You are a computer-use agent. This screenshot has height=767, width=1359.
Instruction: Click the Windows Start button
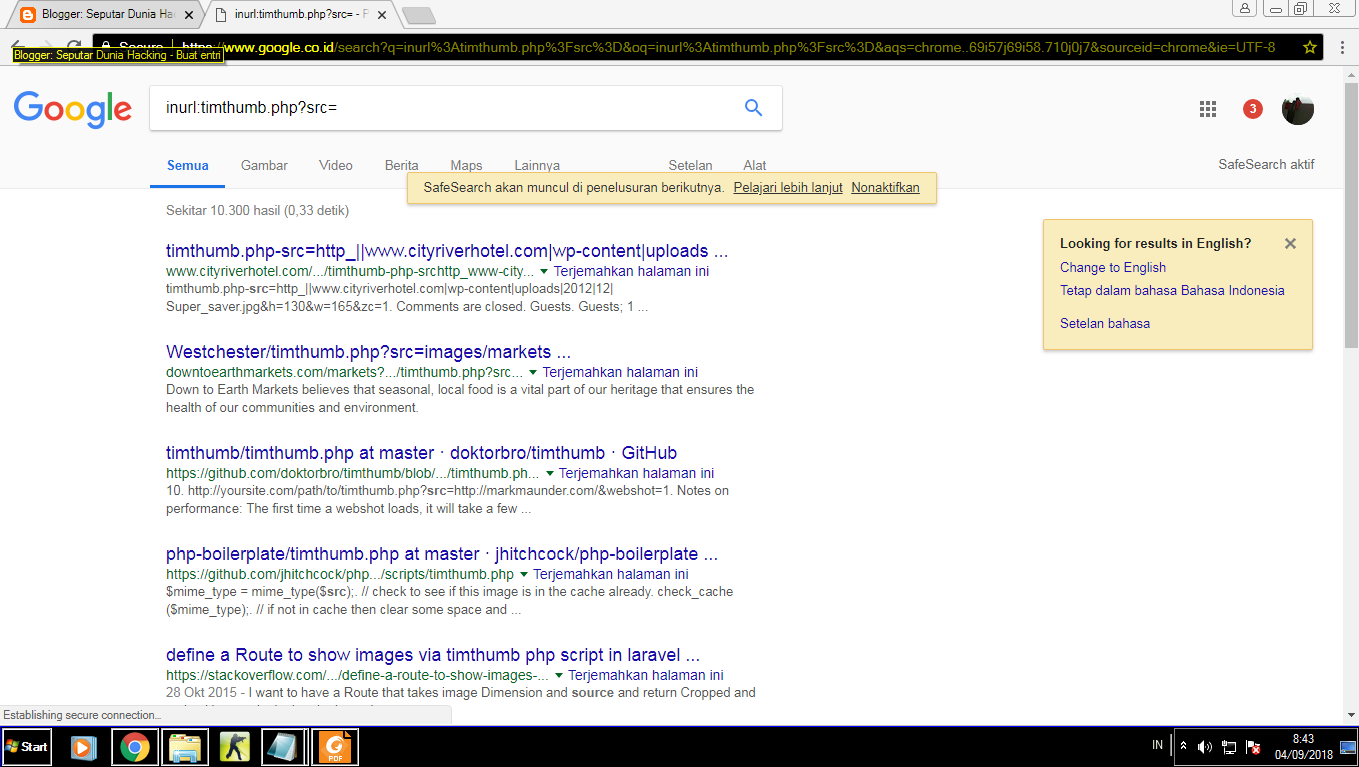click(27, 747)
